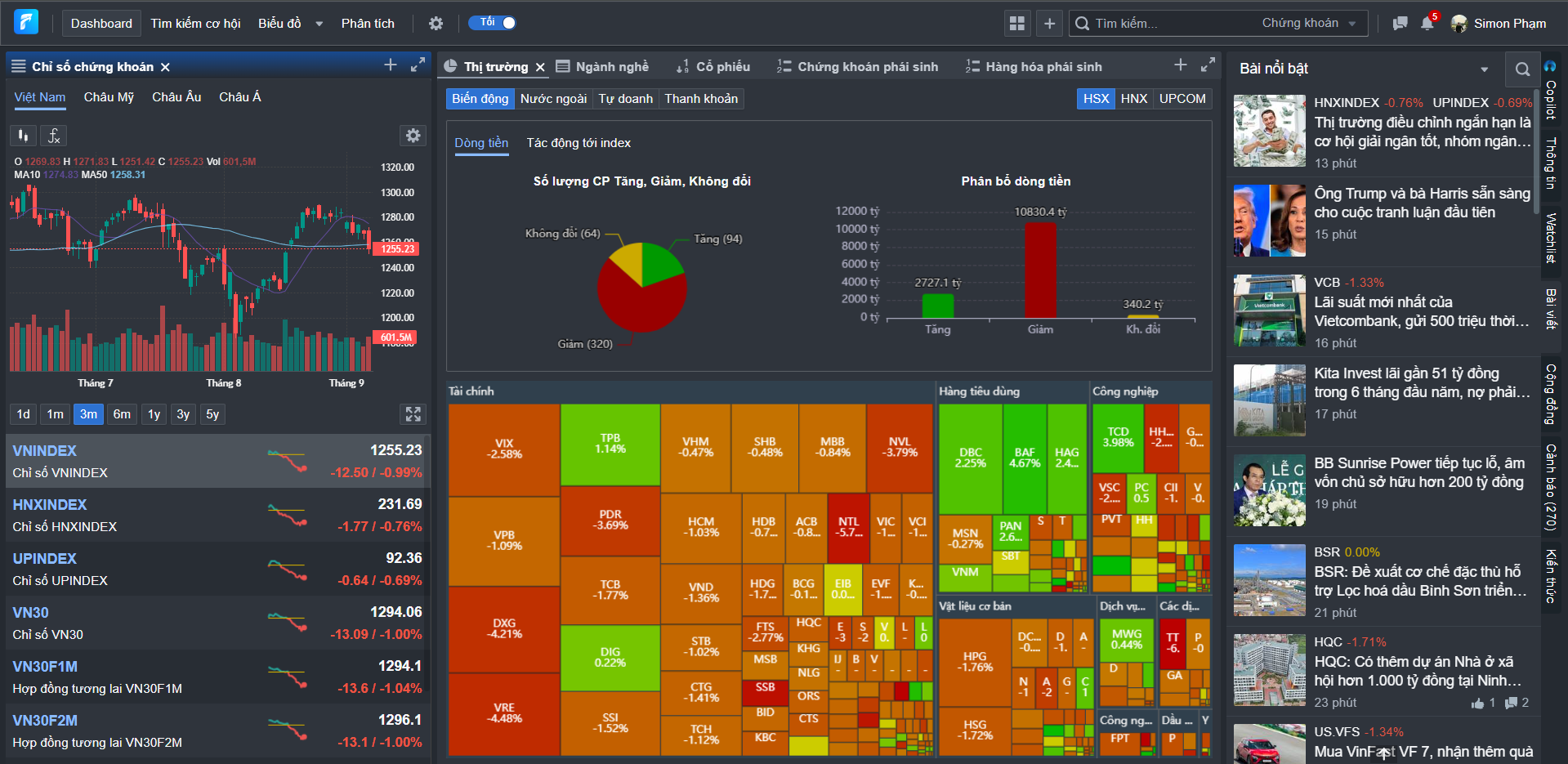Select the 1m timeframe
Screen dimensions: 1568x764
(x=55, y=414)
